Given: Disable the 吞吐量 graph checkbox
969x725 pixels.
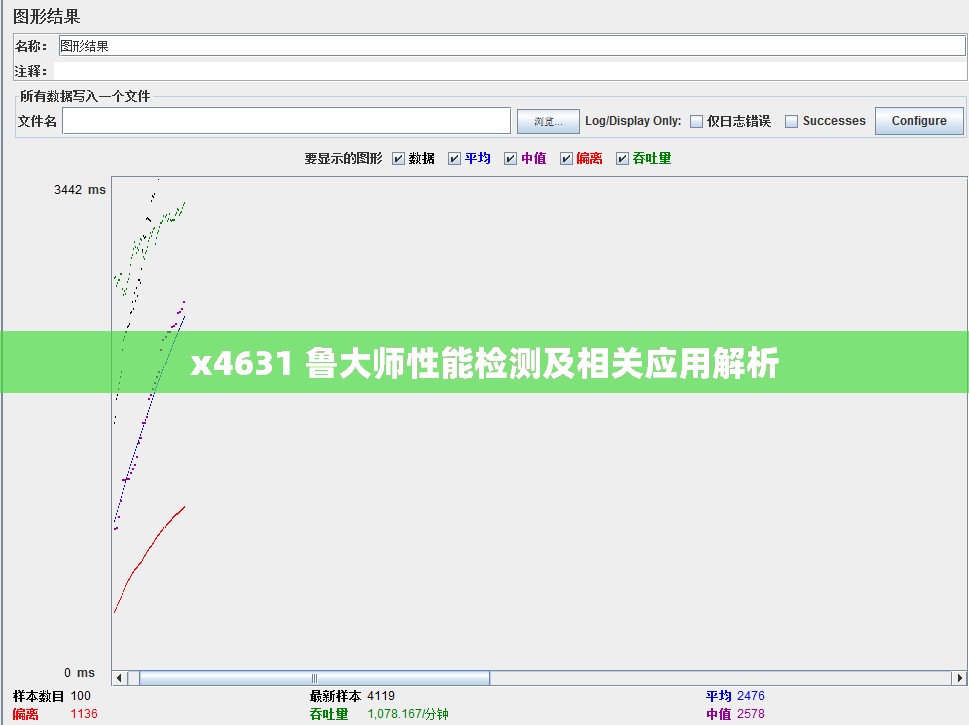Looking at the screenshot, I should [620, 158].
